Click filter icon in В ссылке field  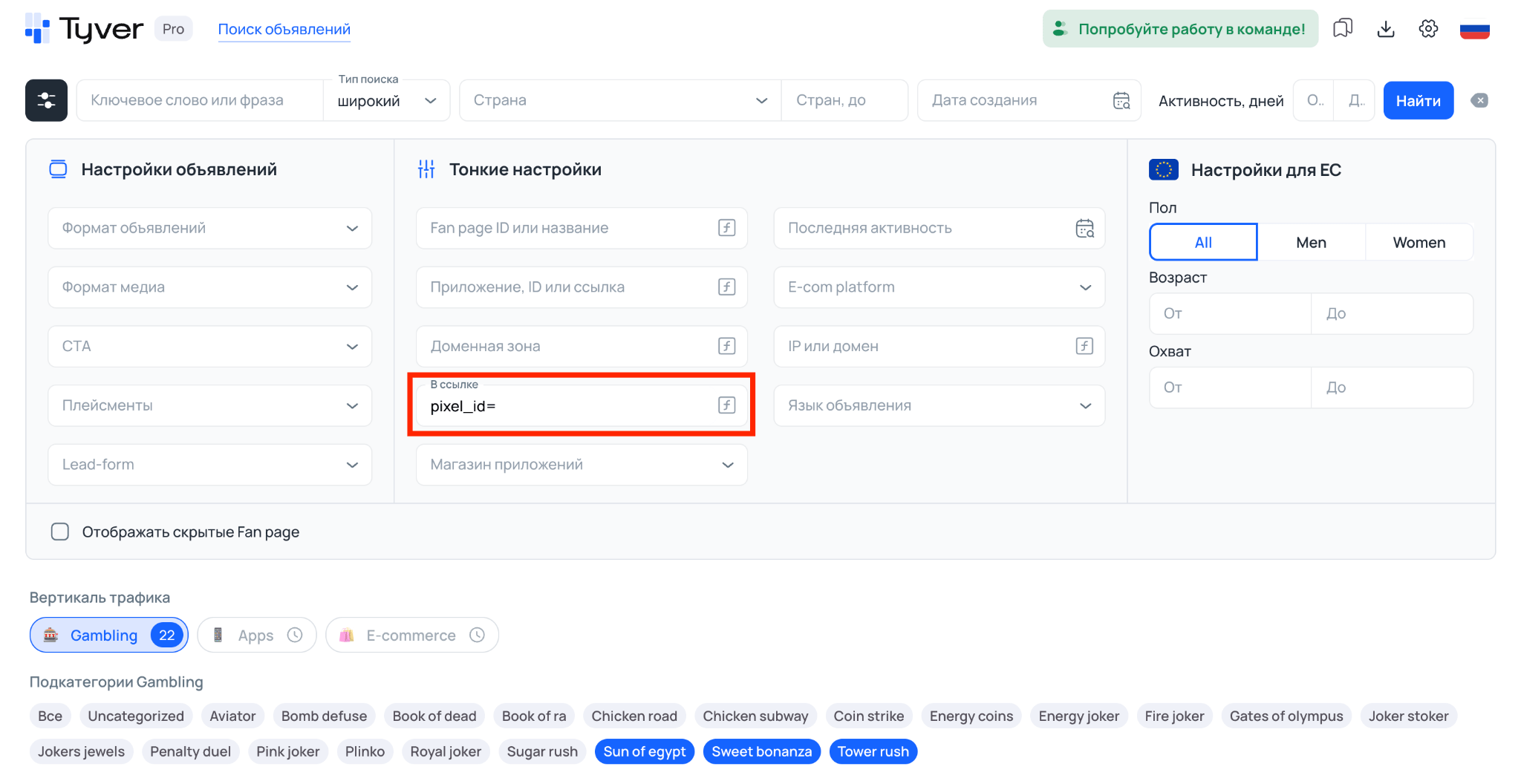pyautogui.click(x=727, y=405)
